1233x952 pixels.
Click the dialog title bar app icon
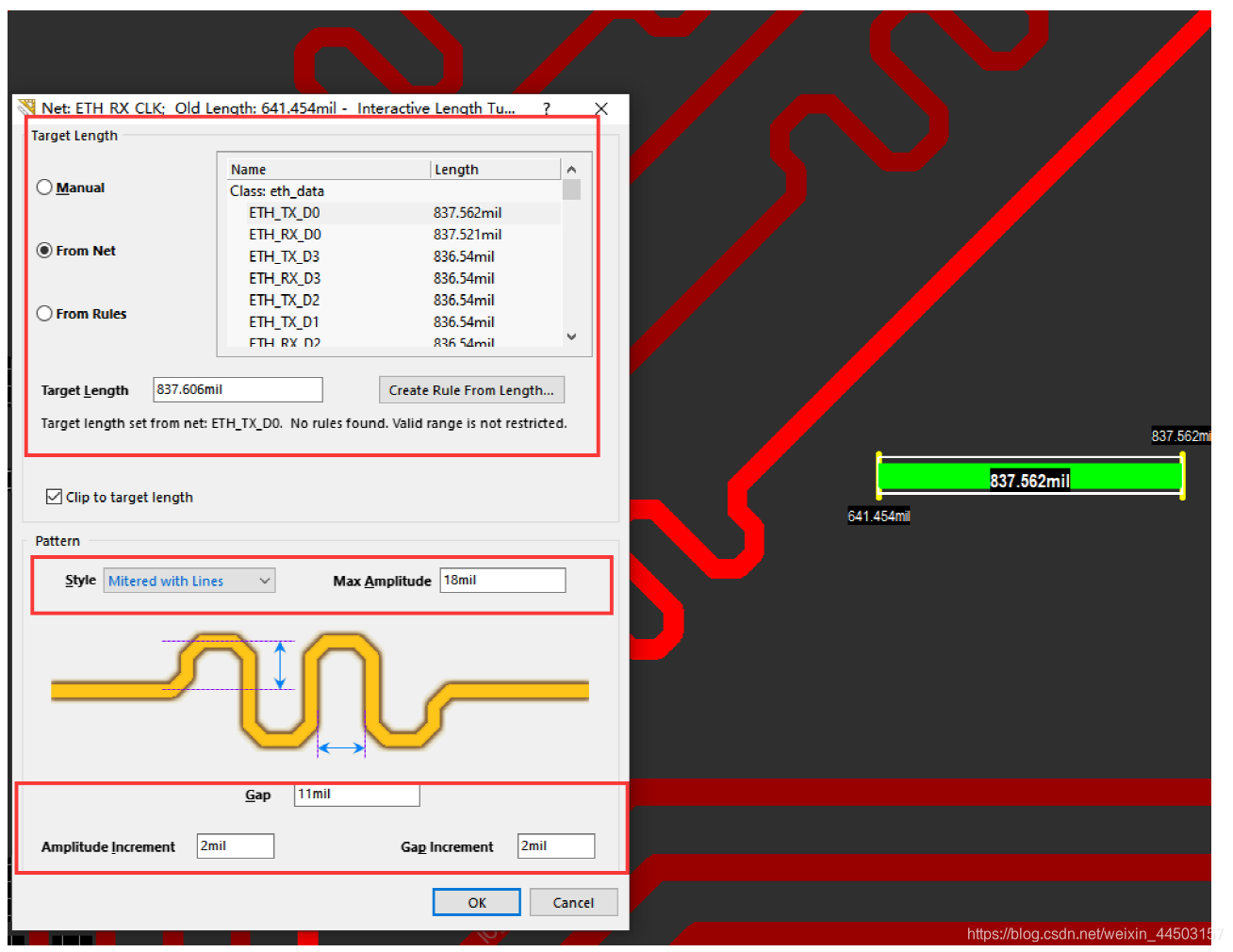point(27,107)
